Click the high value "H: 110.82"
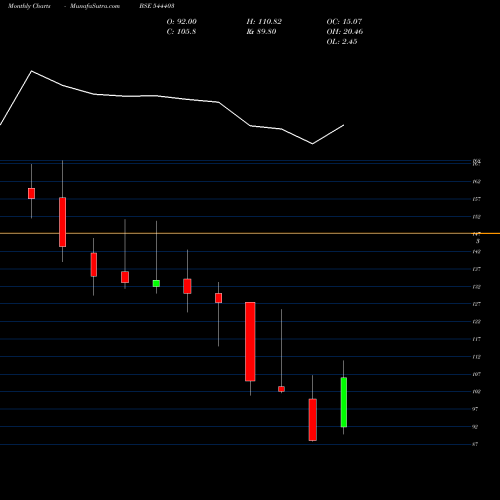This screenshot has width=500, height=500. coord(264,22)
